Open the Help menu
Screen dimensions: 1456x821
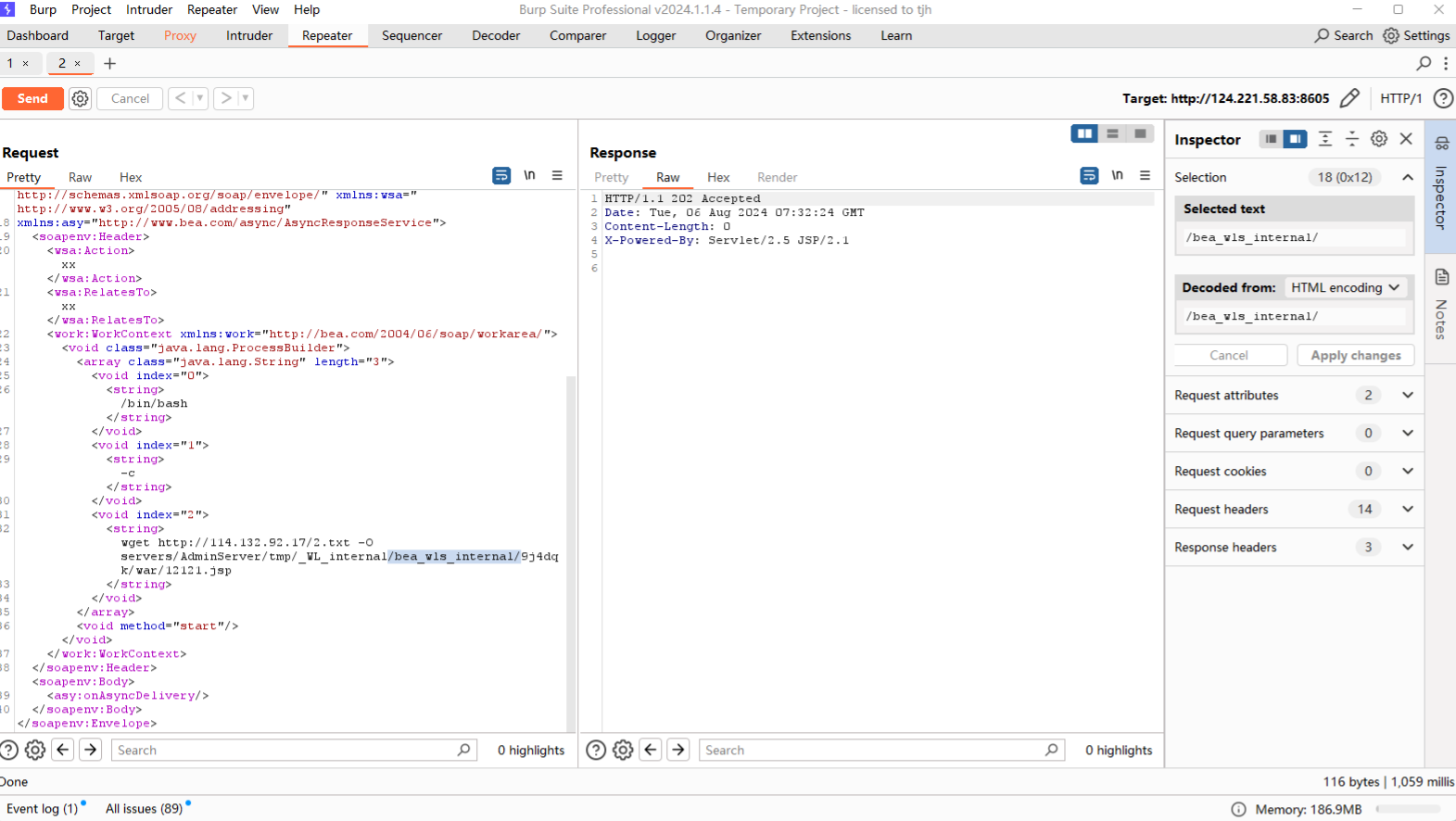pyautogui.click(x=307, y=9)
